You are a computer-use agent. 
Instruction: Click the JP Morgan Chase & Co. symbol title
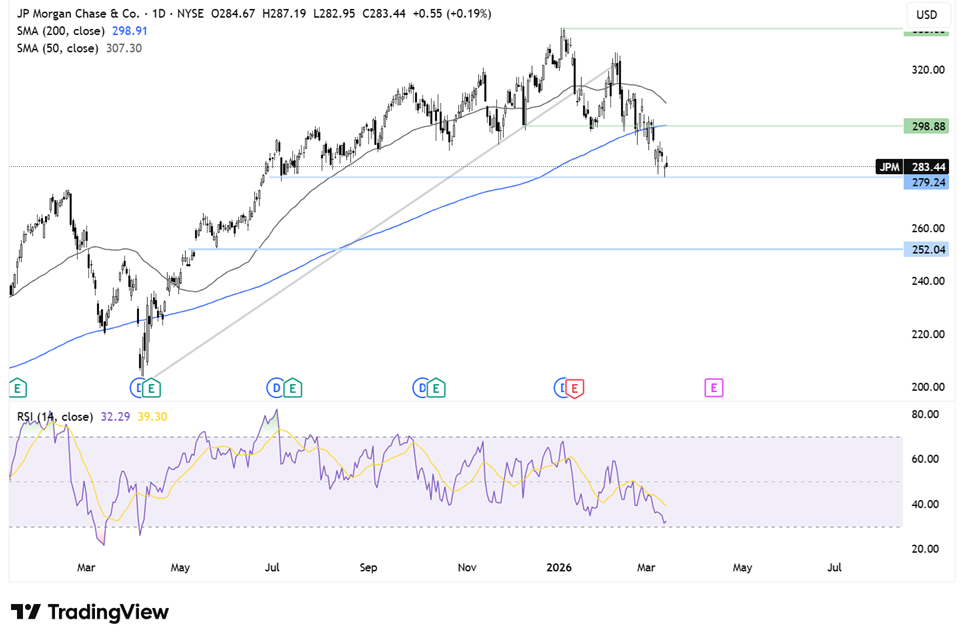(x=78, y=14)
